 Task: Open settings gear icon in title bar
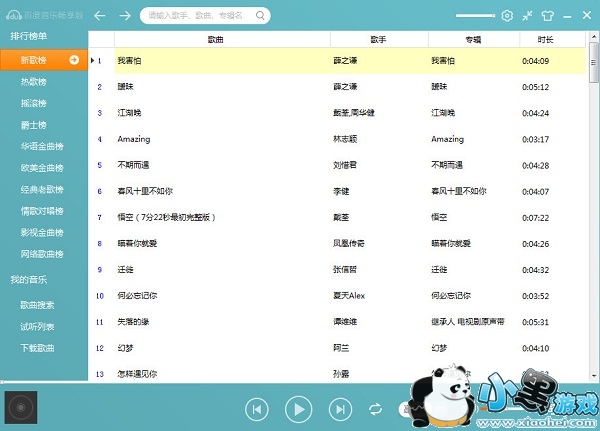tap(507, 16)
